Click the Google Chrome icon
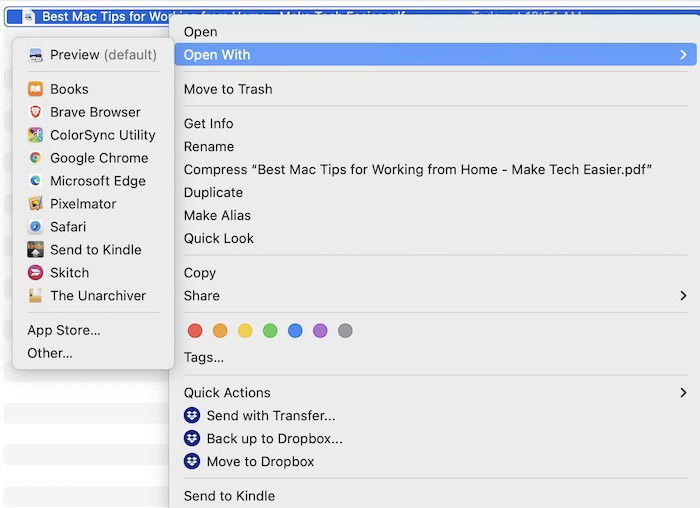This screenshot has height=508, width=700. [x=36, y=158]
